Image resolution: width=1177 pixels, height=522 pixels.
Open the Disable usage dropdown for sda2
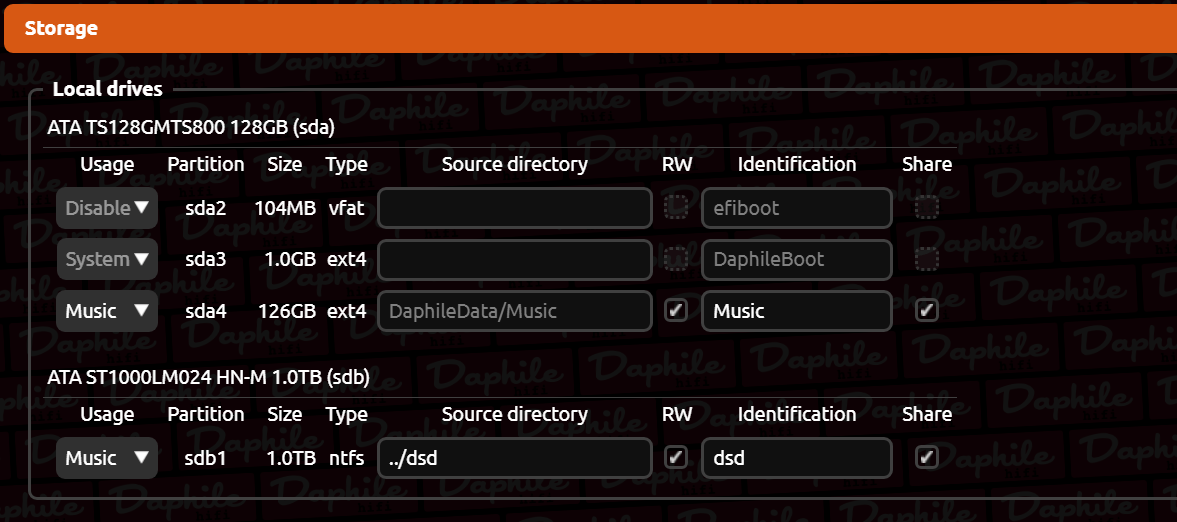(107, 208)
